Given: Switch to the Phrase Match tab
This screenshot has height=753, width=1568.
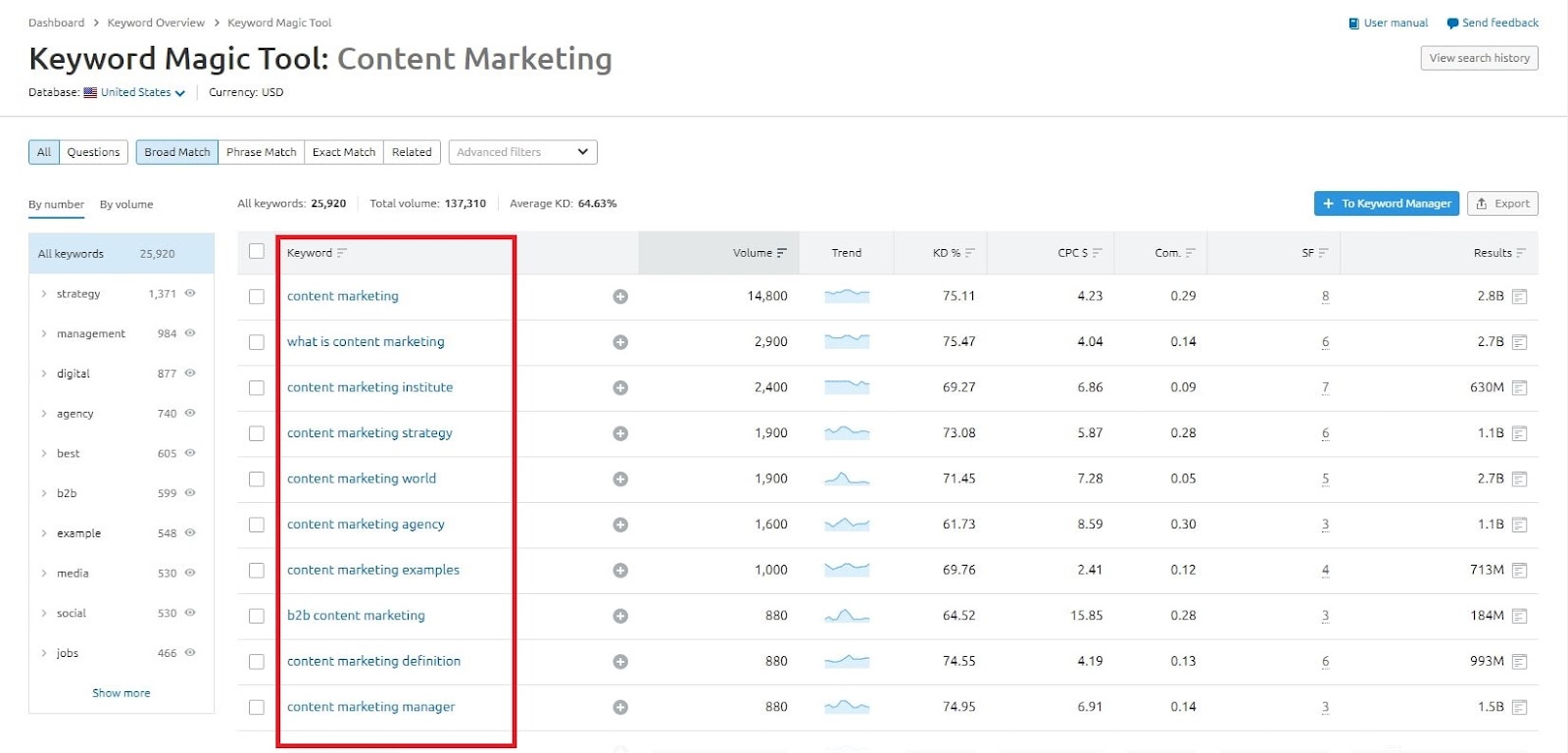Looking at the screenshot, I should click(x=261, y=152).
